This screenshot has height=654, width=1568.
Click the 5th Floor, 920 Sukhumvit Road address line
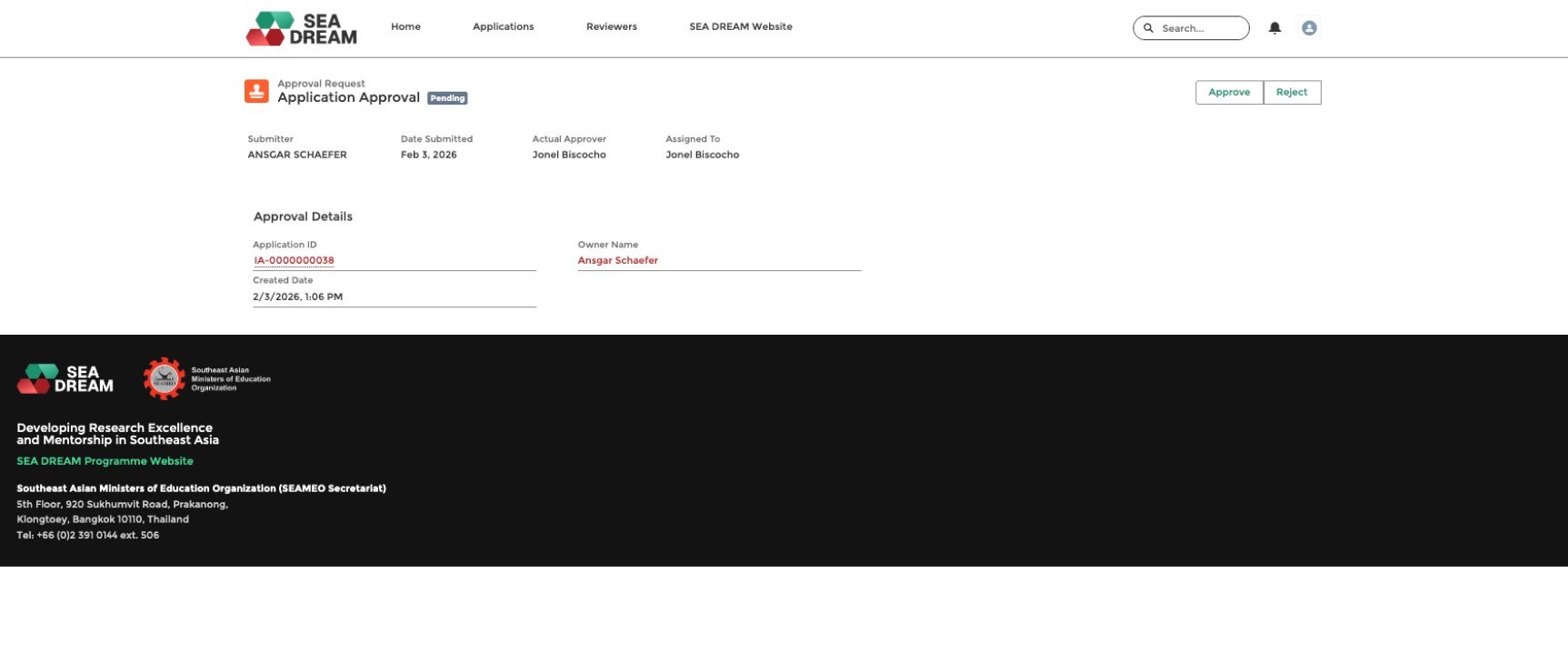click(122, 504)
